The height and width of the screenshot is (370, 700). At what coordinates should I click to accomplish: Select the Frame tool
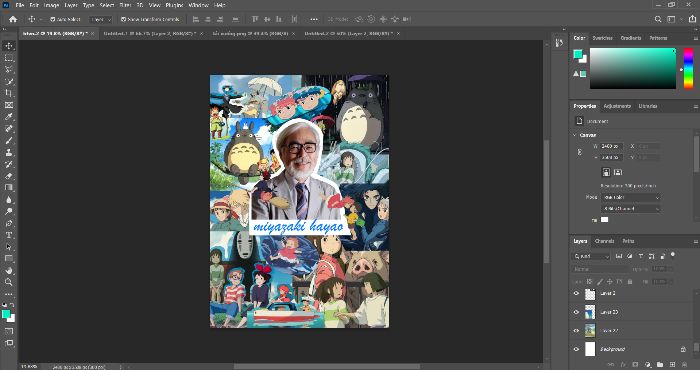click(x=9, y=105)
